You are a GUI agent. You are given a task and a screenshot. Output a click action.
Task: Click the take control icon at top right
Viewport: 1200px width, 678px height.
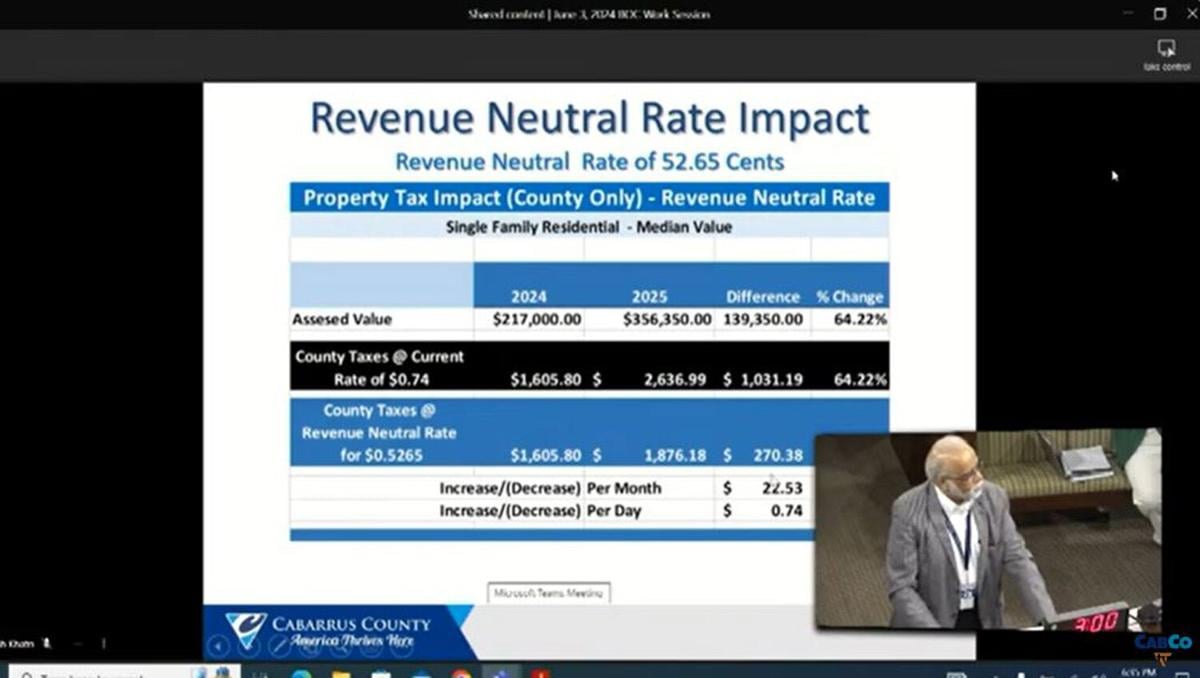pos(1167,48)
